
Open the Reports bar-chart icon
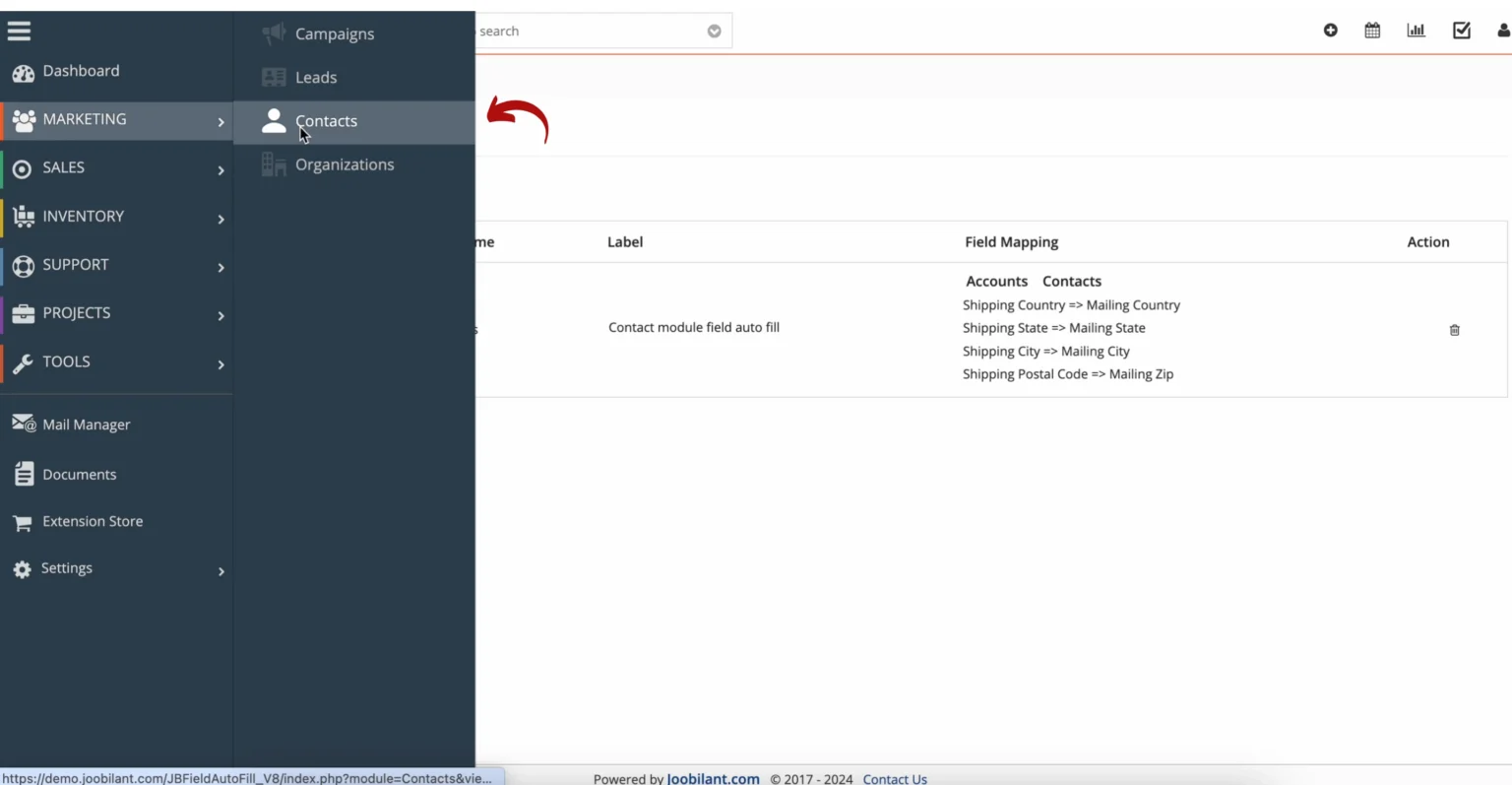[1416, 31]
